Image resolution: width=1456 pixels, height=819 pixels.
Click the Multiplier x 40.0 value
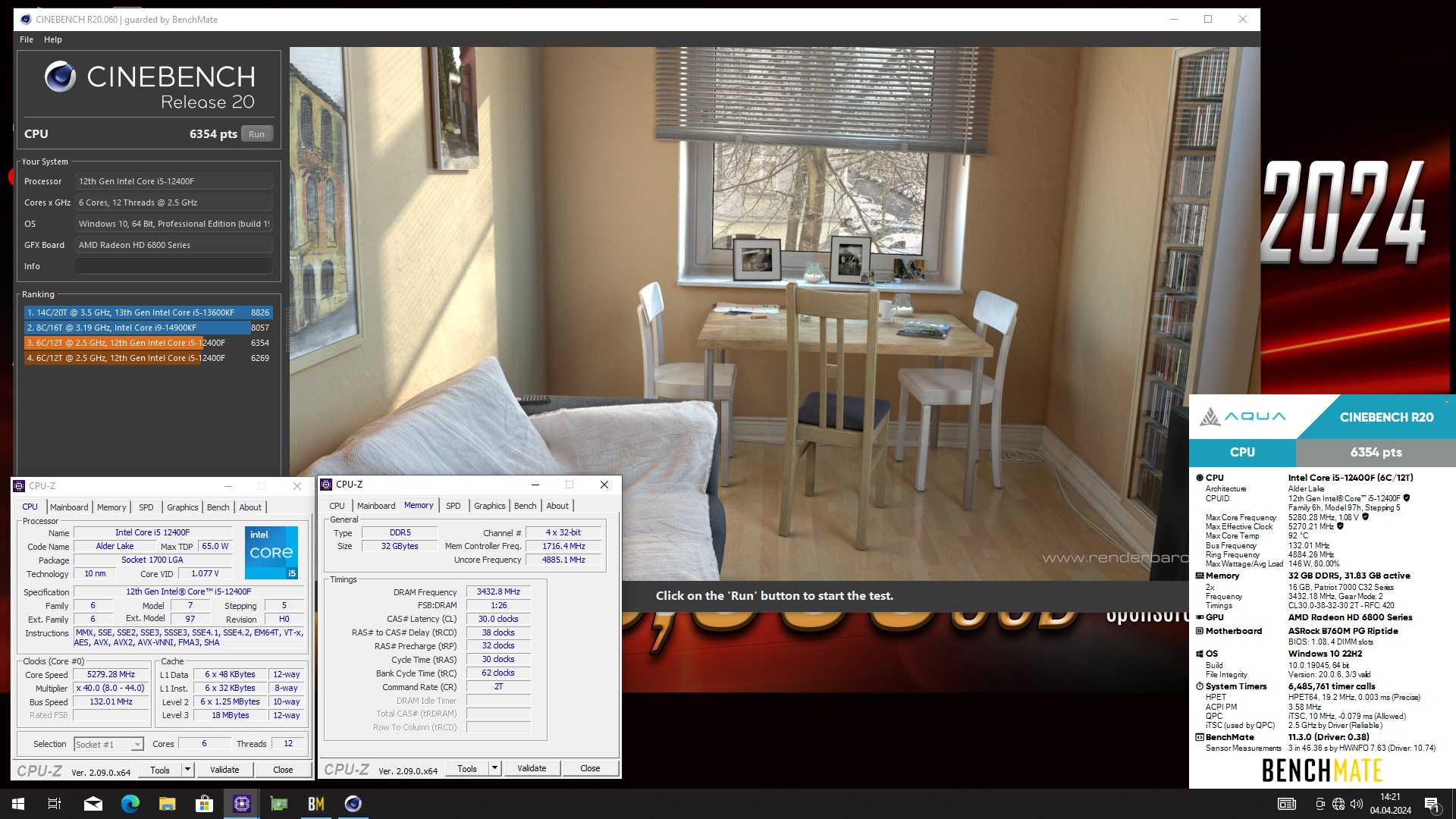pyautogui.click(x=111, y=688)
